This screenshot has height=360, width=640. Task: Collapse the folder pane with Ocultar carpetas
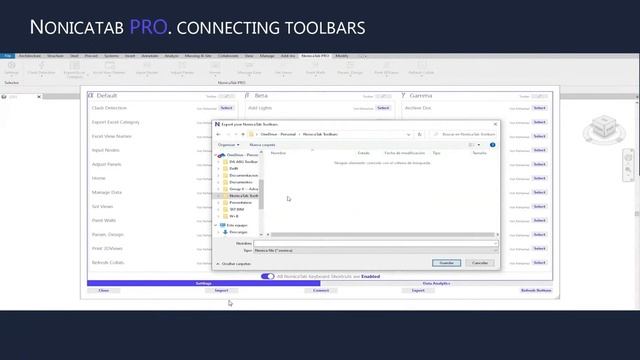(233, 264)
